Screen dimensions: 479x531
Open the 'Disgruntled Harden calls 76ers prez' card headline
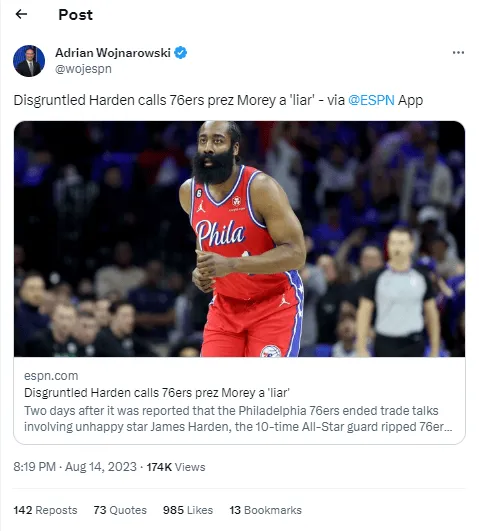(x=157, y=393)
